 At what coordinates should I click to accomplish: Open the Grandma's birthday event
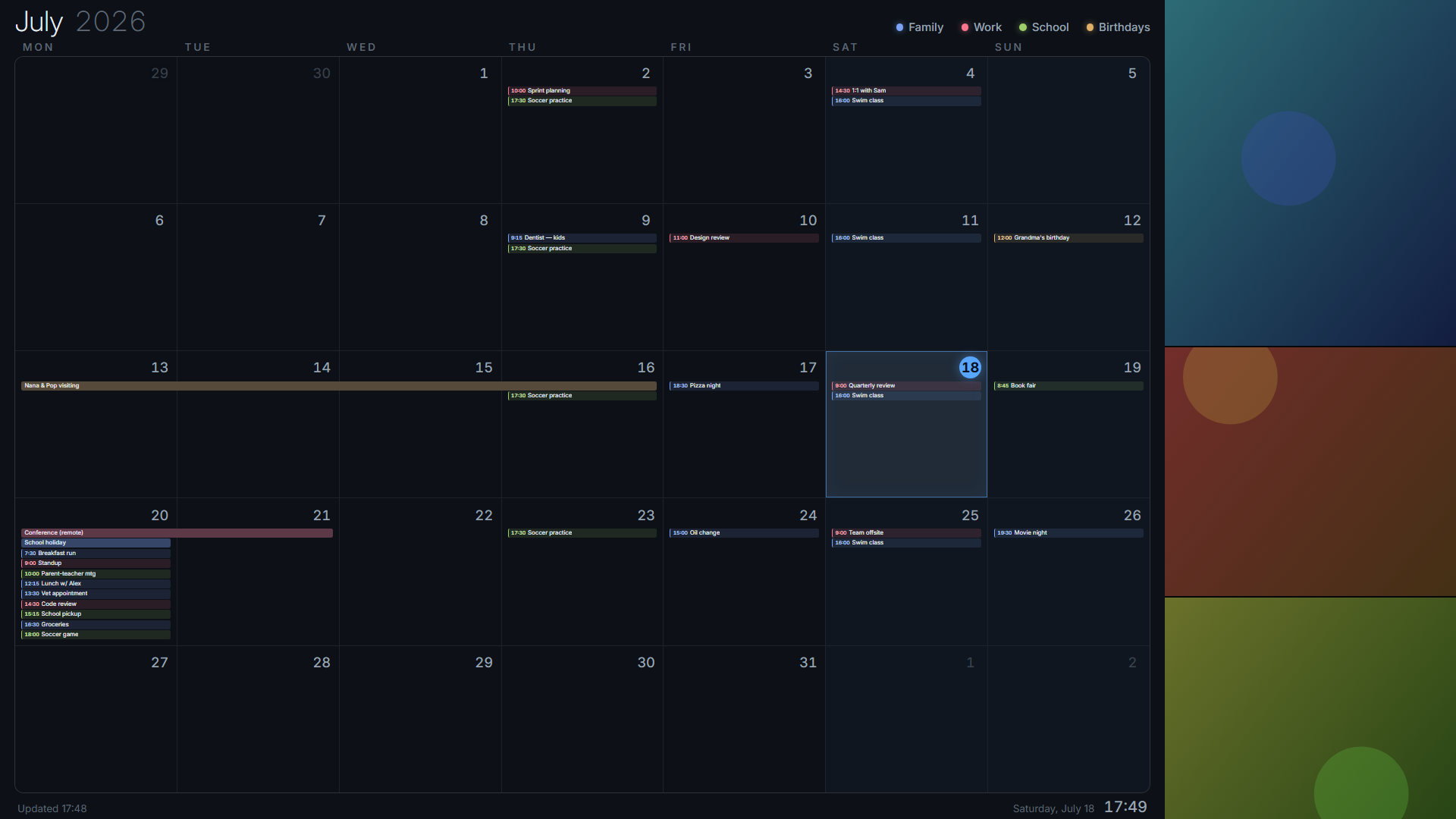1068,238
